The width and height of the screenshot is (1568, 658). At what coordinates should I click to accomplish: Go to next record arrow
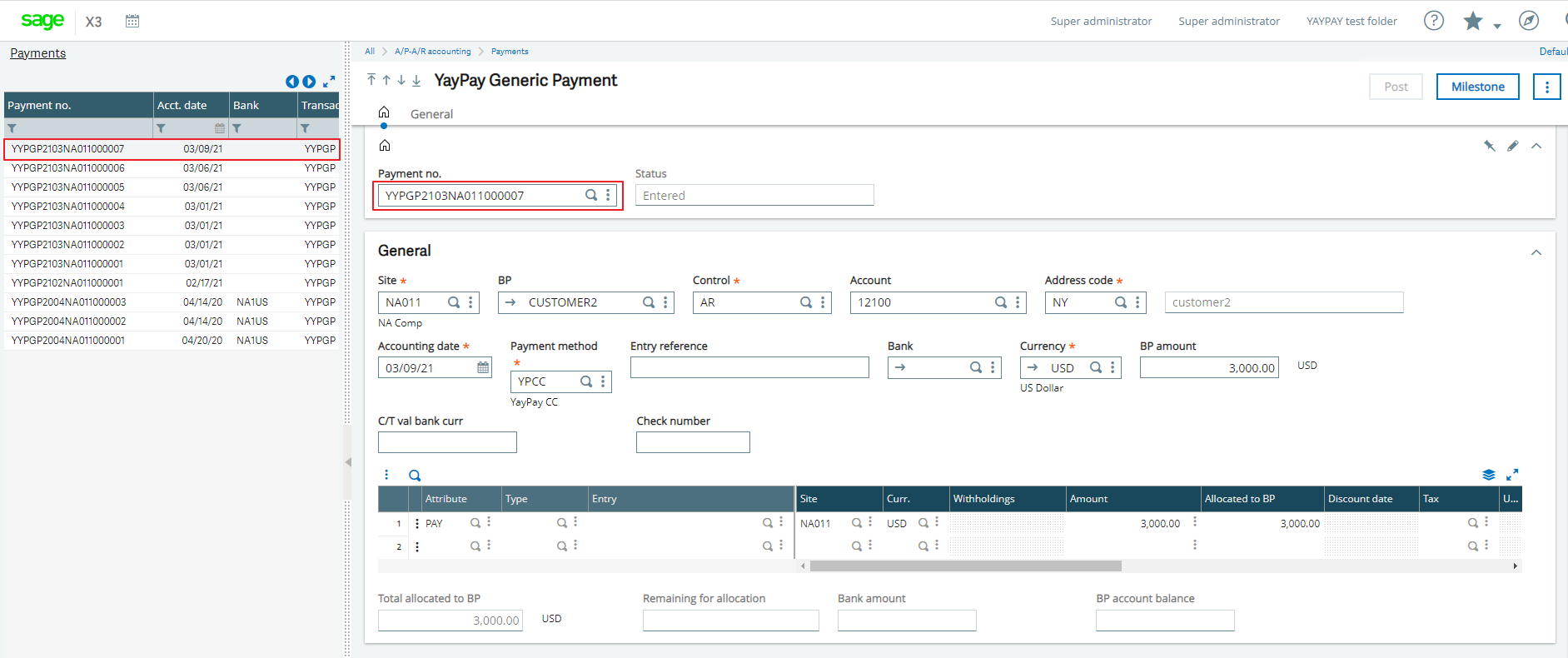[x=401, y=80]
